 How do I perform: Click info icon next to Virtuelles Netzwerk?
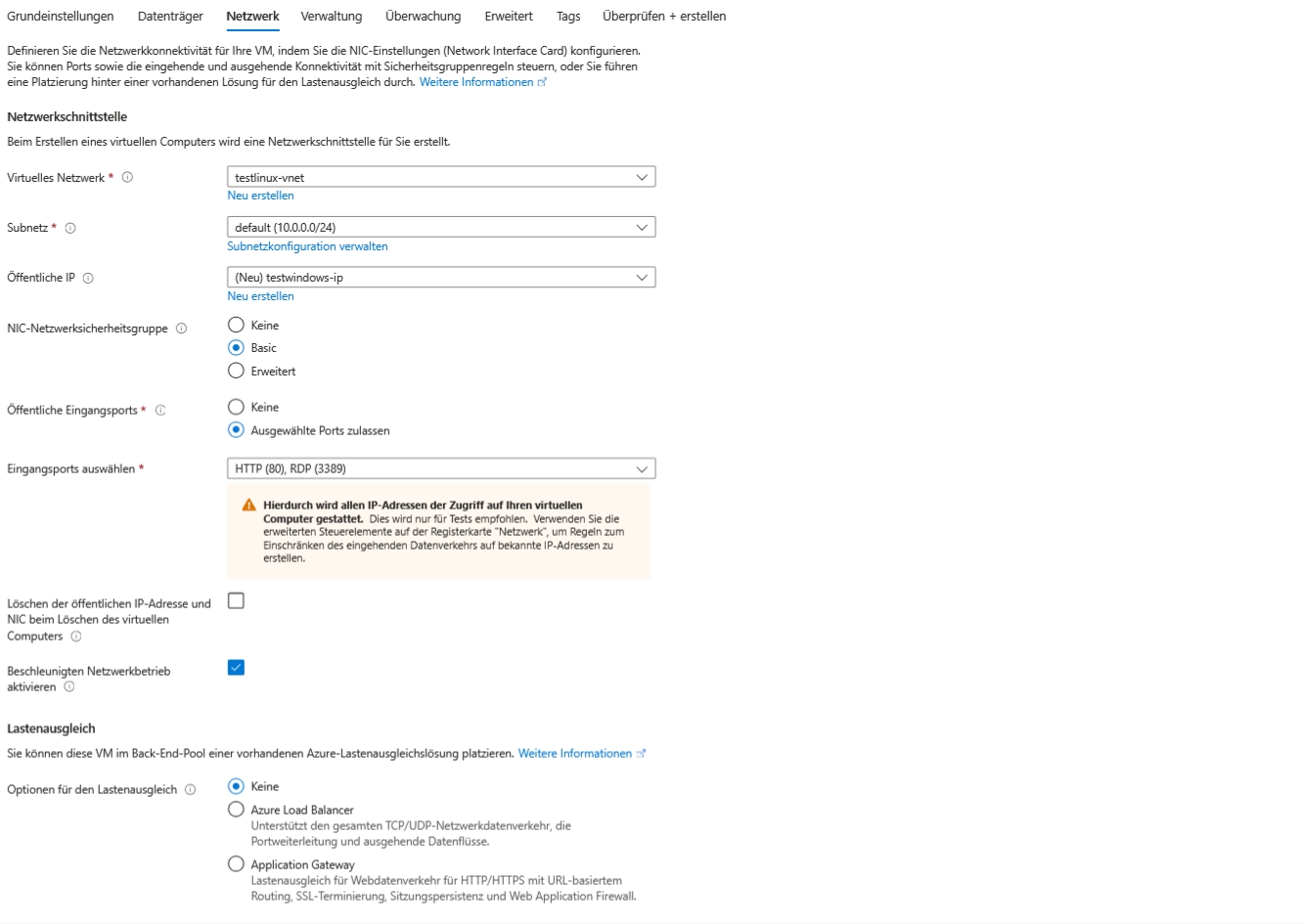click(x=127, y=178)
